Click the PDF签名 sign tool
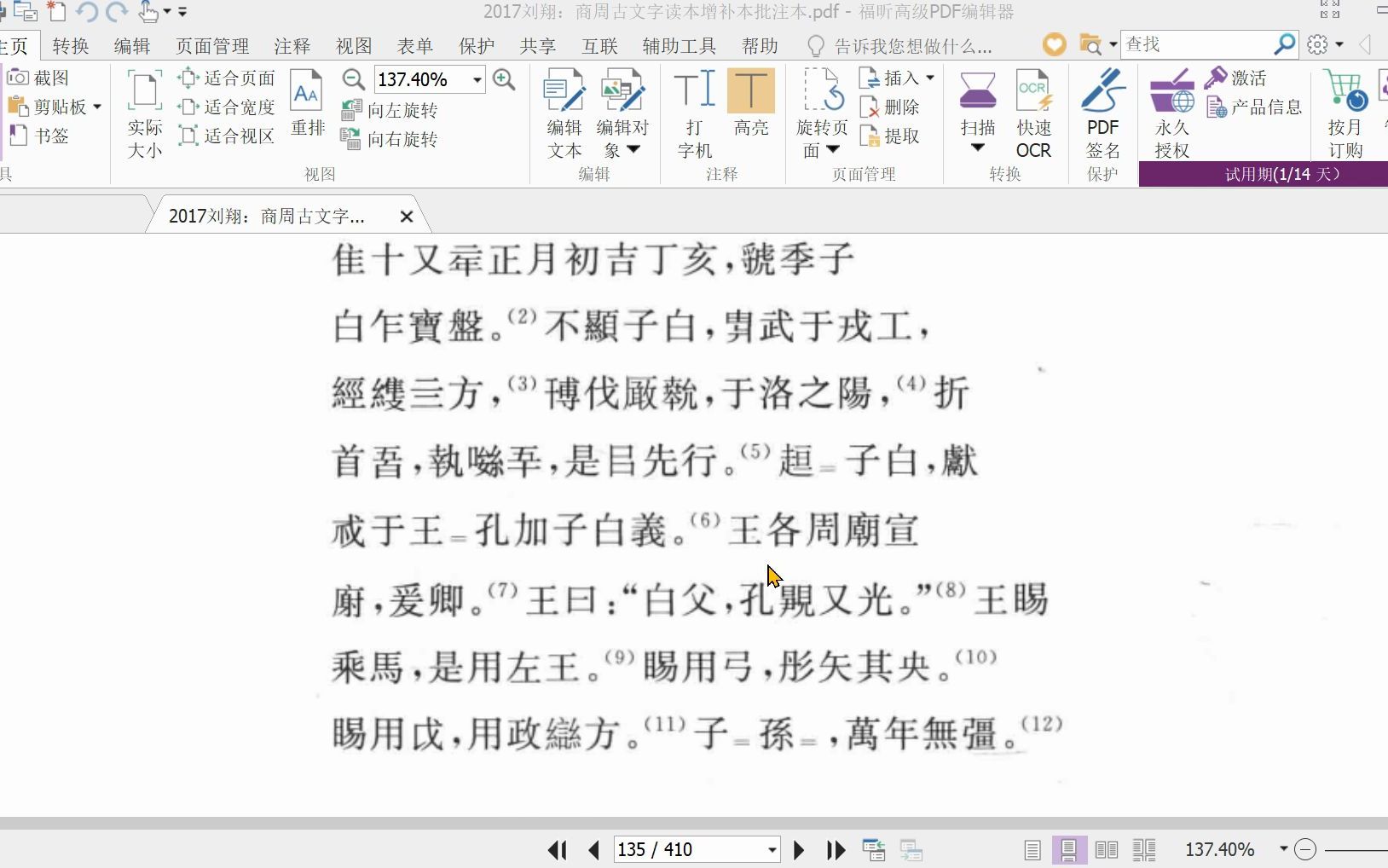1388x868 pixels. coord(1102,114)
